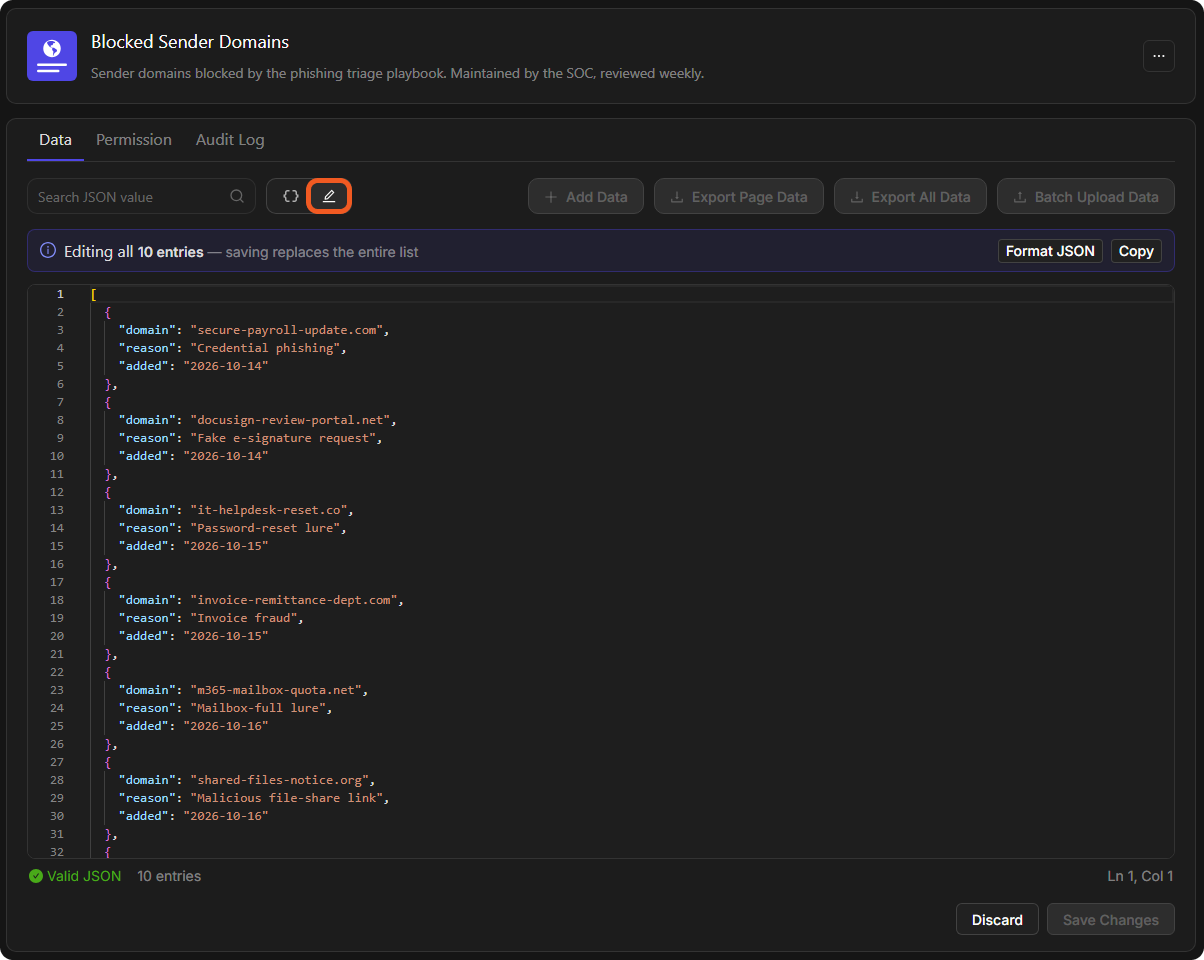This screenshot has height=960, width=1204.
Task: Click the Save Changes button
Action: tap(1111, 920)
